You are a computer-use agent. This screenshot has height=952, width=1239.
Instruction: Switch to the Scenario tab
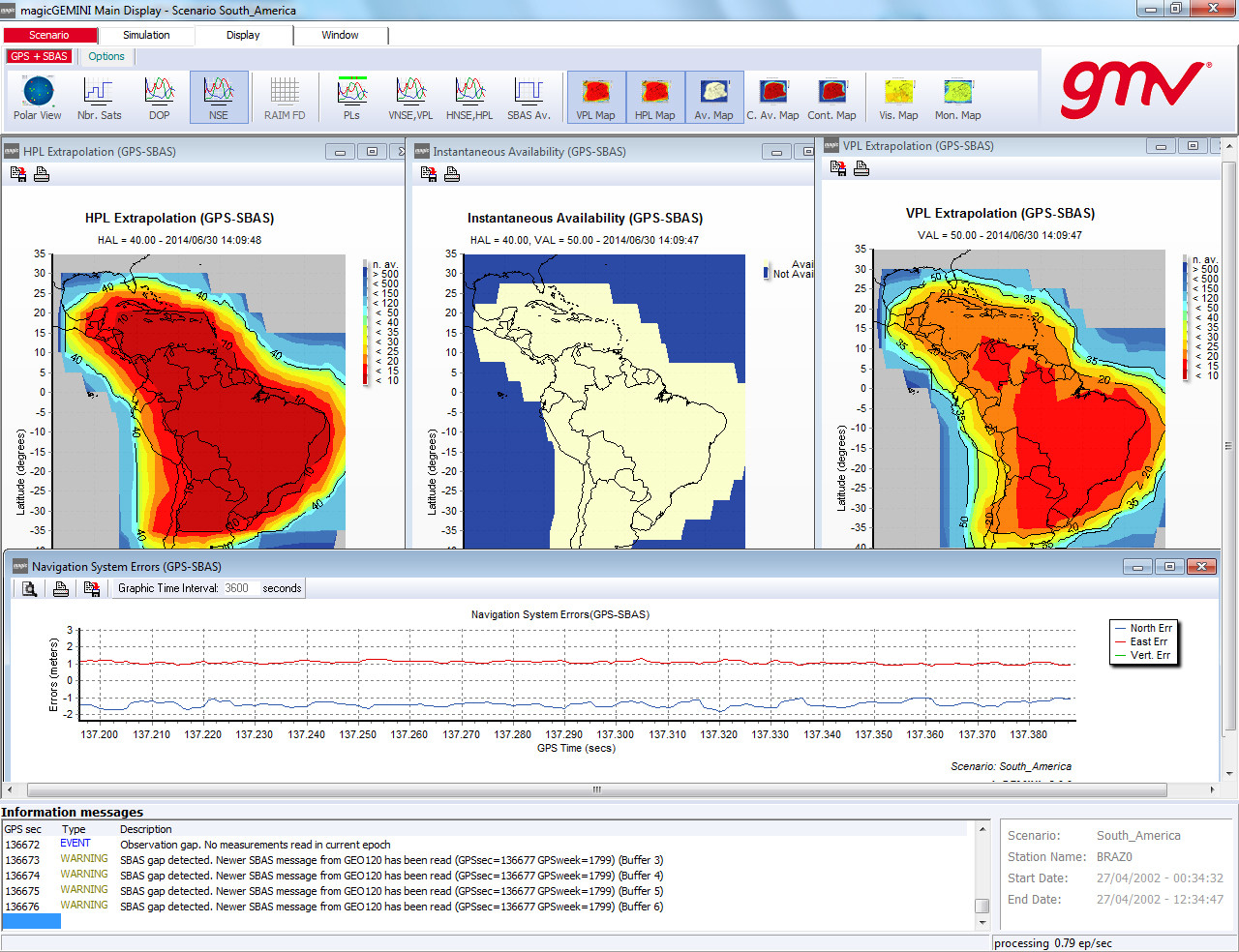(x=49, y=35)
